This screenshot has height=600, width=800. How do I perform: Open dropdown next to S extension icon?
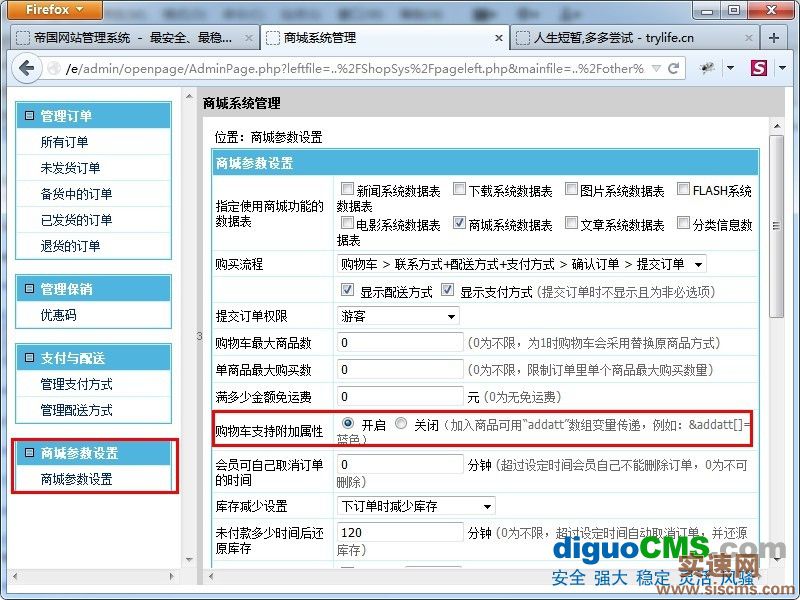(782, 68)
